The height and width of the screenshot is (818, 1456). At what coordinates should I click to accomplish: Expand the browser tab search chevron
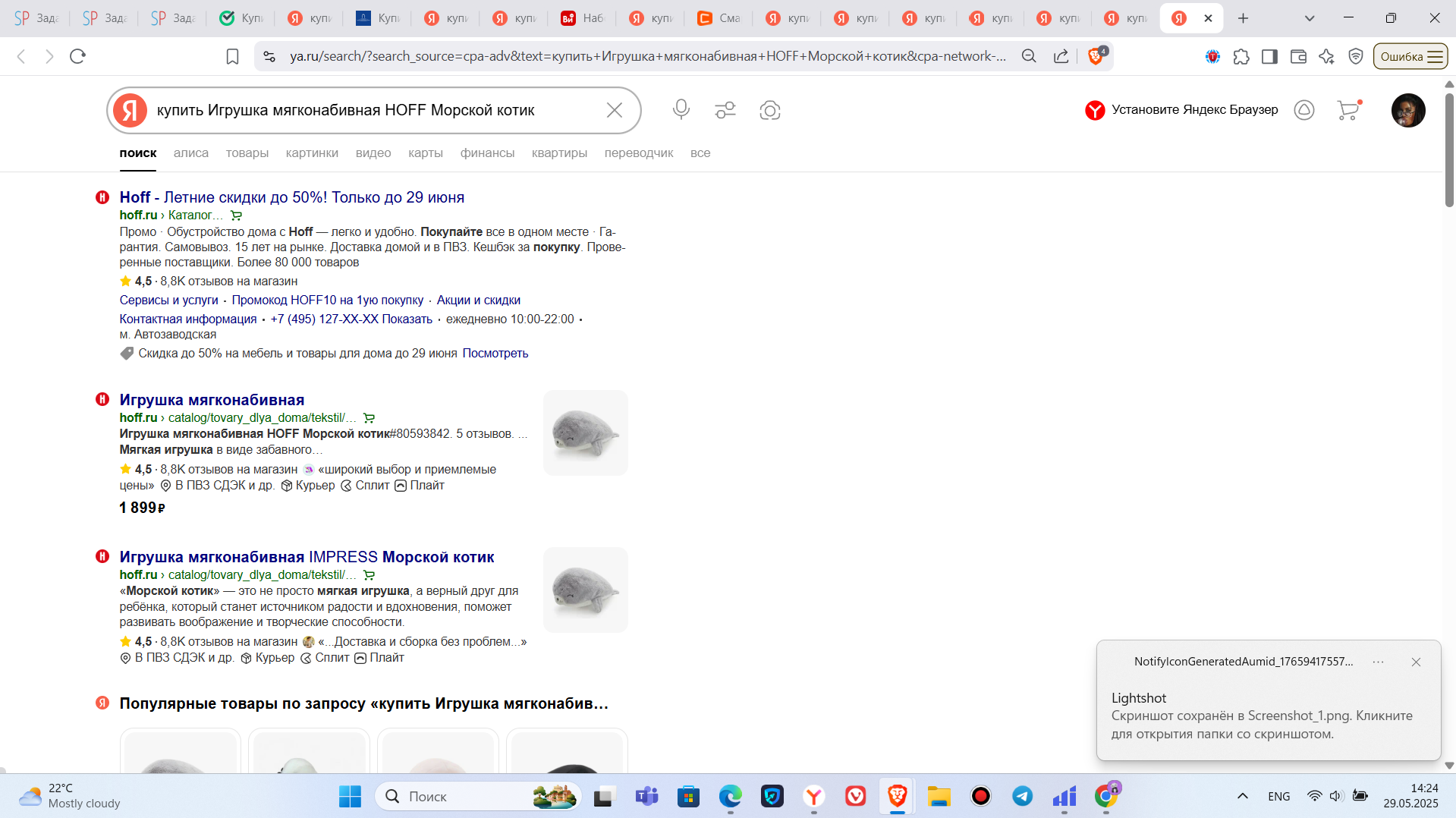(x=1309, y=18)
